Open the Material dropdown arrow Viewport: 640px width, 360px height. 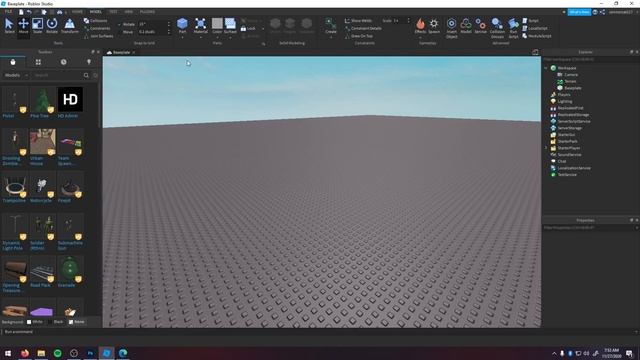click(200, 37)
